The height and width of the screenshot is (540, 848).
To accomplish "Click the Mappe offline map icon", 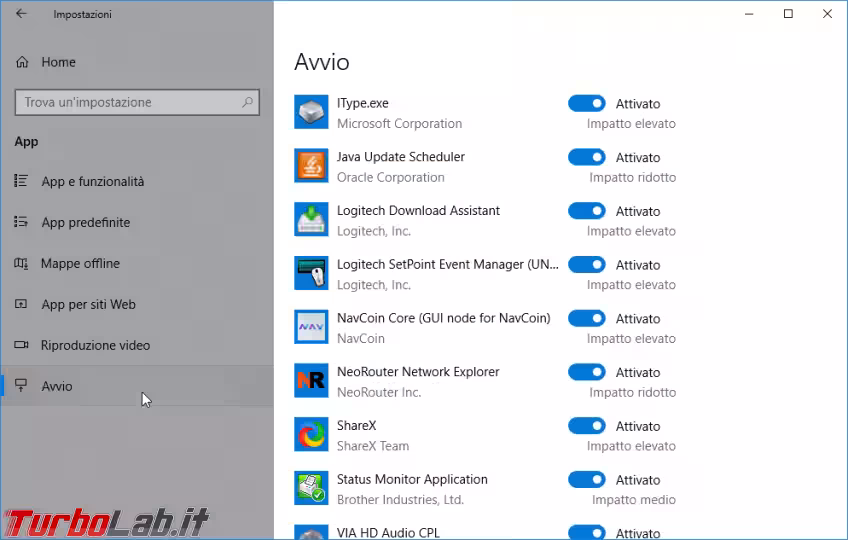I will 21,263.
